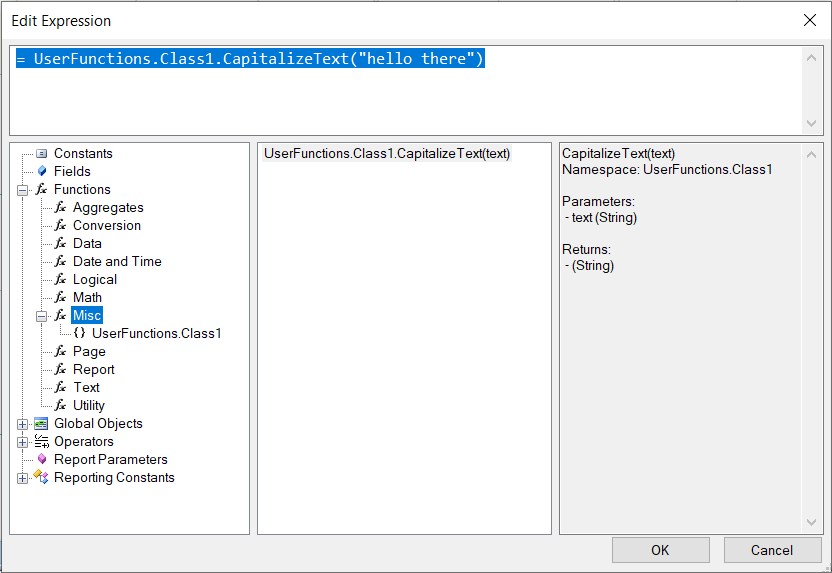The image size is (832, 573).
Task: Select the Constants tree item
Action: point(83,153)
